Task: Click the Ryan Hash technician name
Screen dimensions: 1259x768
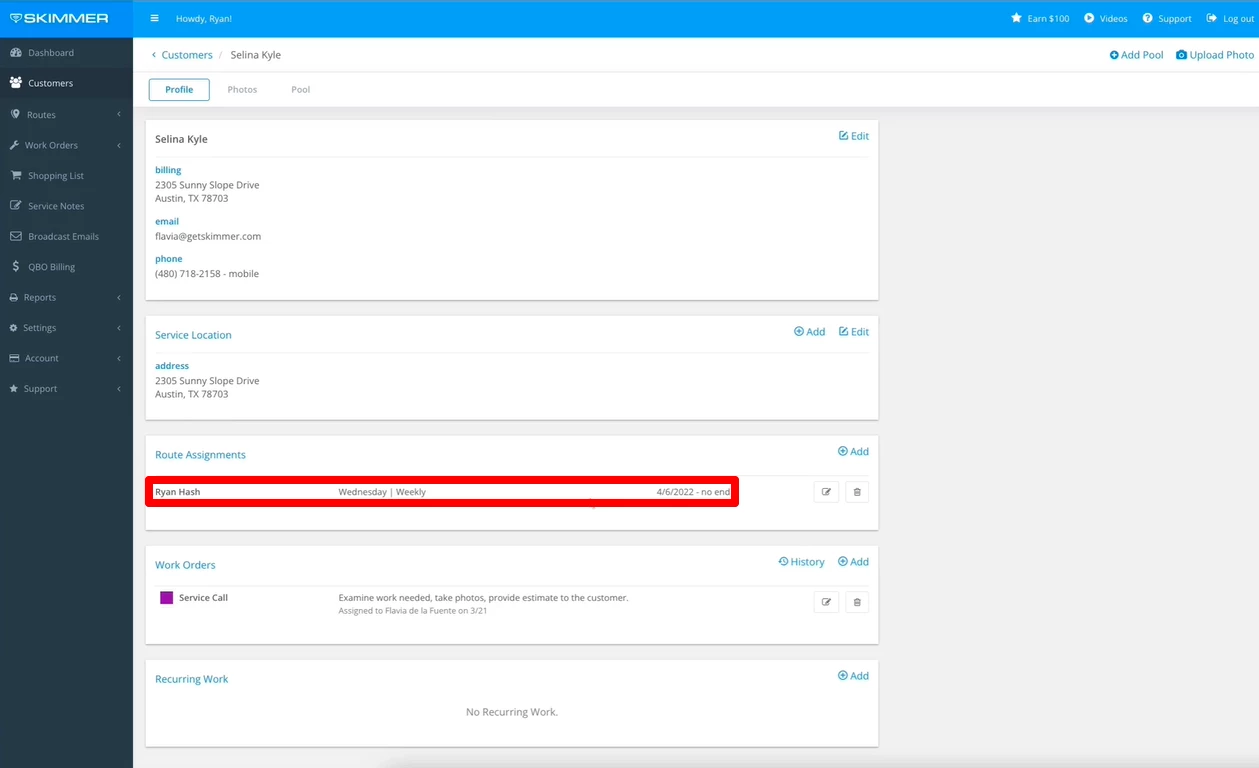Action: click(177, 492)
